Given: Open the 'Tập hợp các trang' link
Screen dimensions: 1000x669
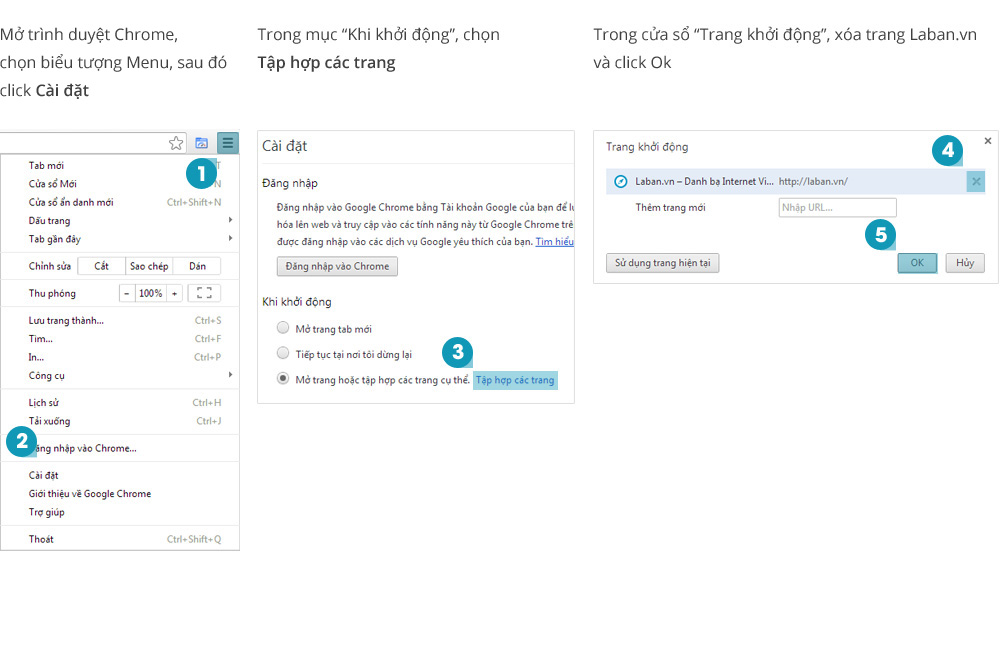Looking at the screenshot, I should click(x=514, y=380).
